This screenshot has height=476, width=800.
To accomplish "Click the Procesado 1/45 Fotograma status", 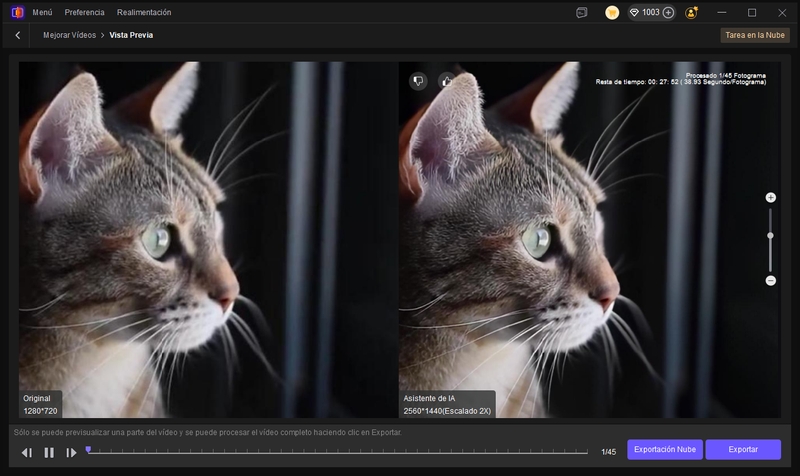I will coord(726,76).
